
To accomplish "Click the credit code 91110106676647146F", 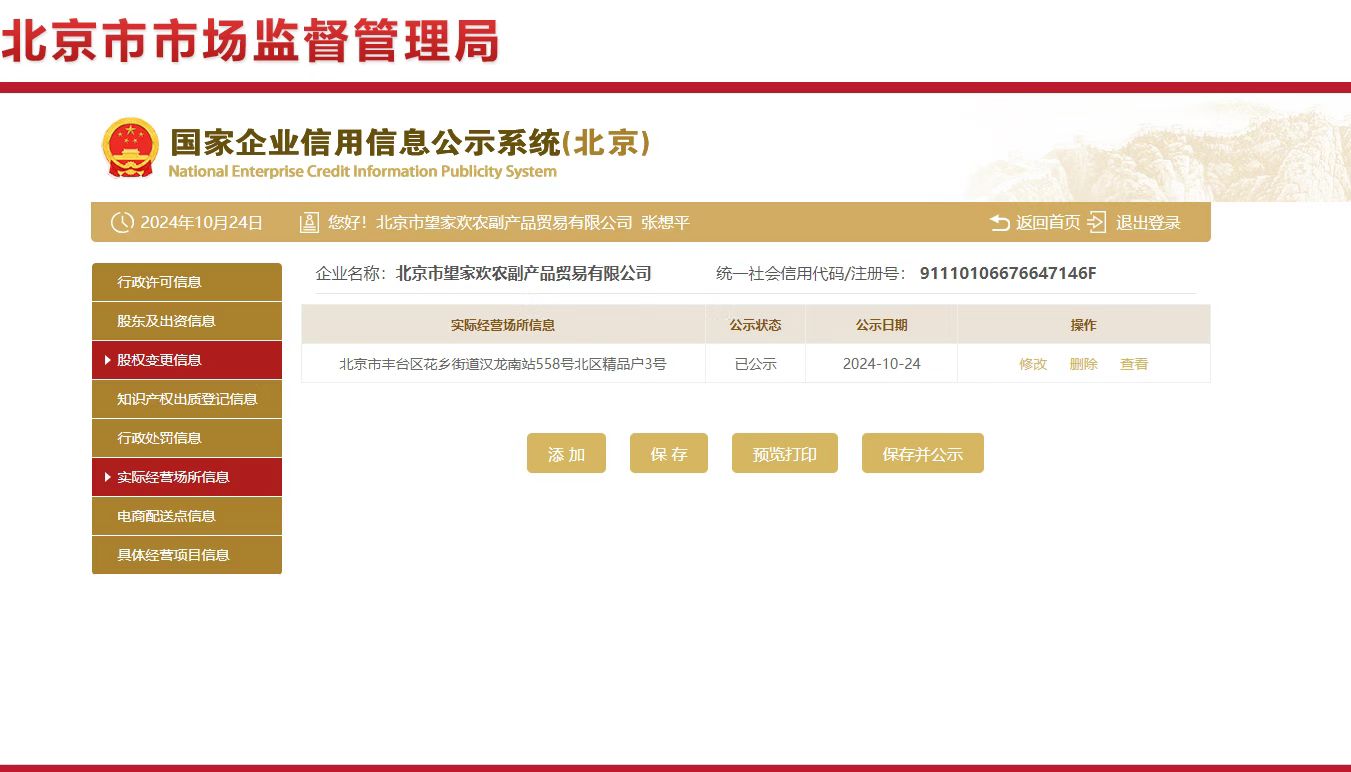I will 1008,273.
